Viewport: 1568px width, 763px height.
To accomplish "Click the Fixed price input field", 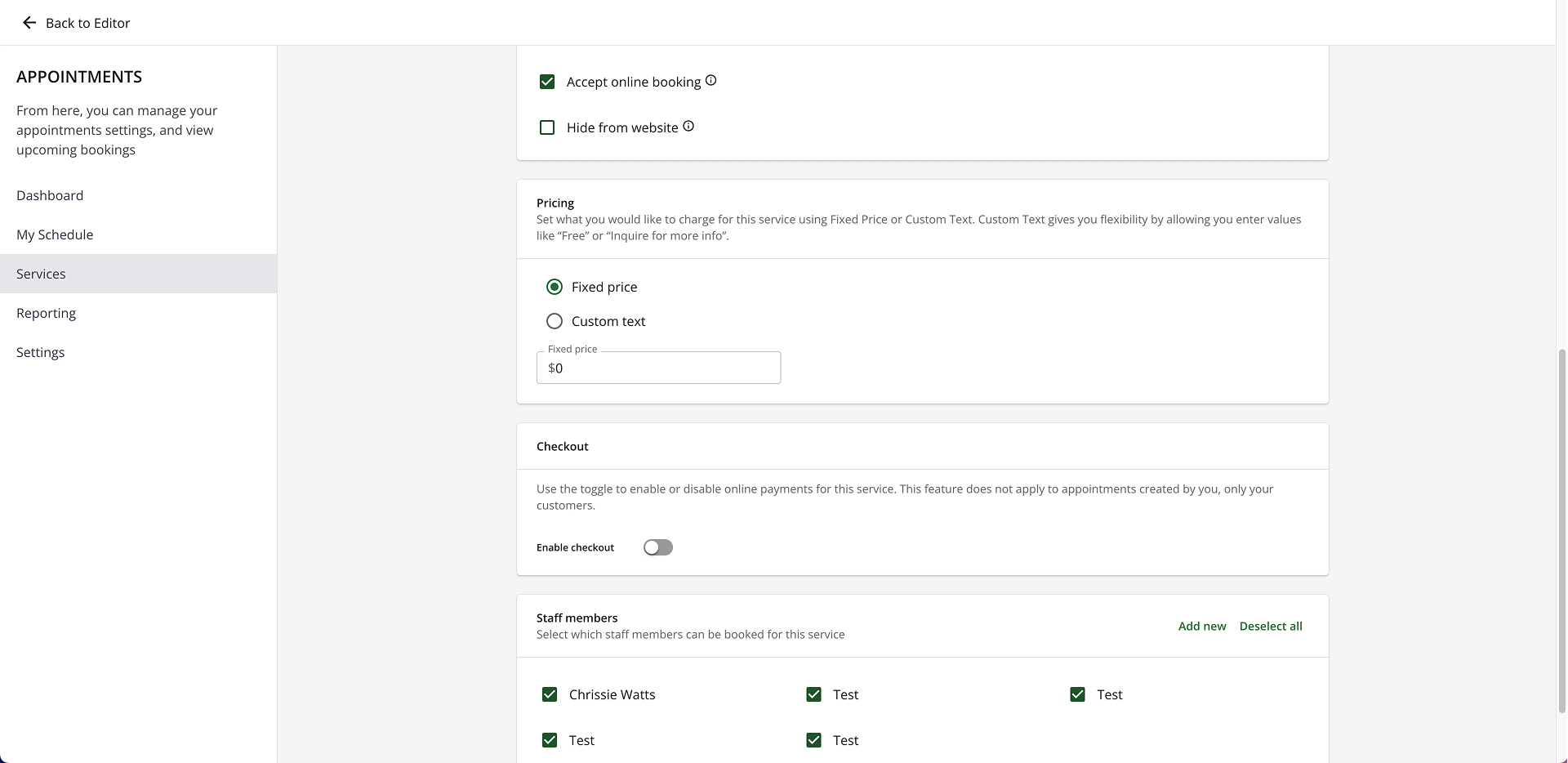I will 658,368.
